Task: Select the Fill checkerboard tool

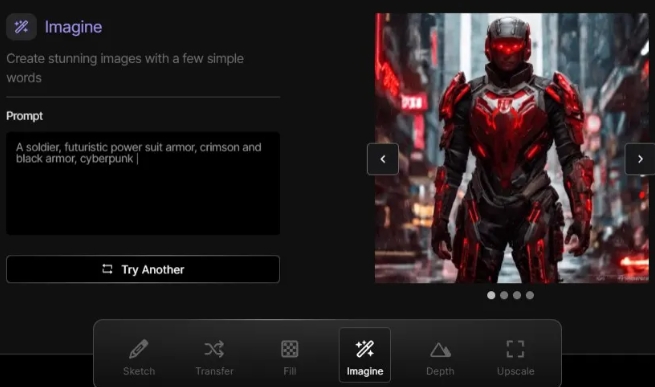Action: (289, 355)
